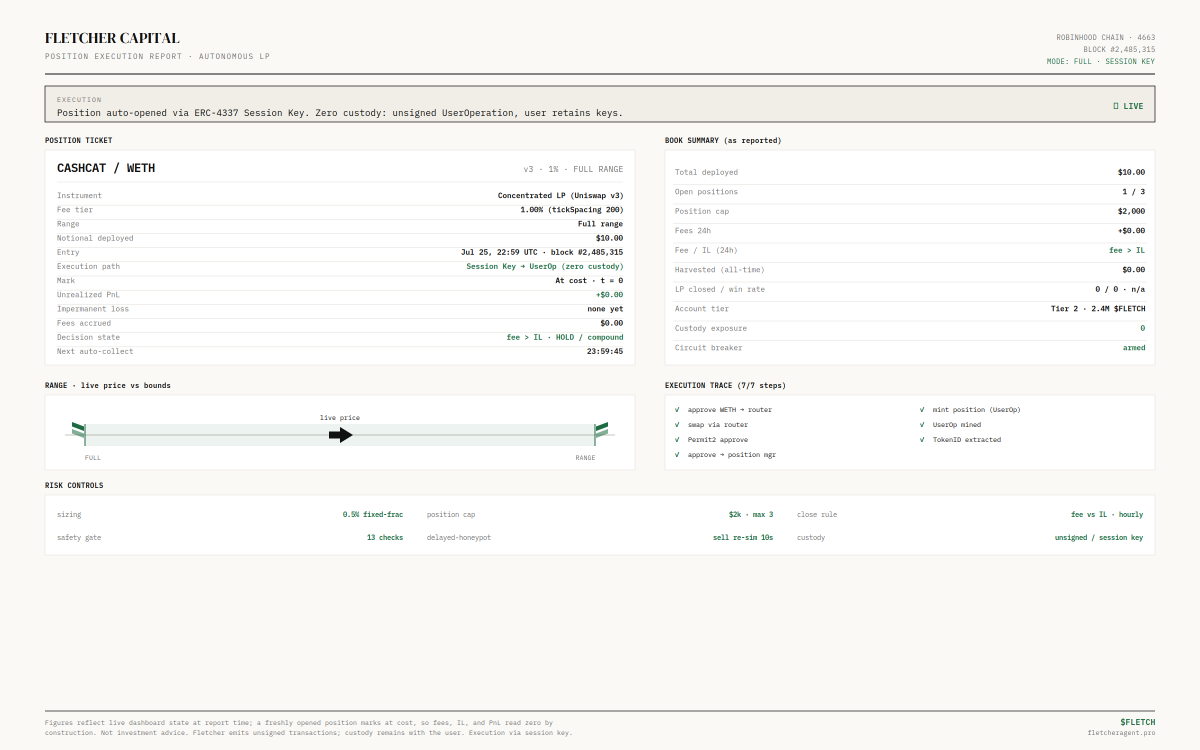Click the Fees accrued $0.00 value
Image resolution: width=1200 pixels, height=750 pixels.
611,323
